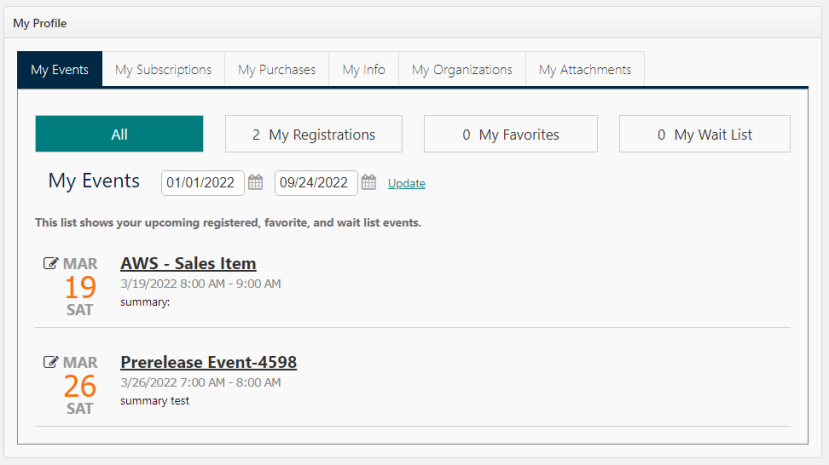Click text '3/19/2022 8:00 AM - 9:00 AM'

coord(201,284)
